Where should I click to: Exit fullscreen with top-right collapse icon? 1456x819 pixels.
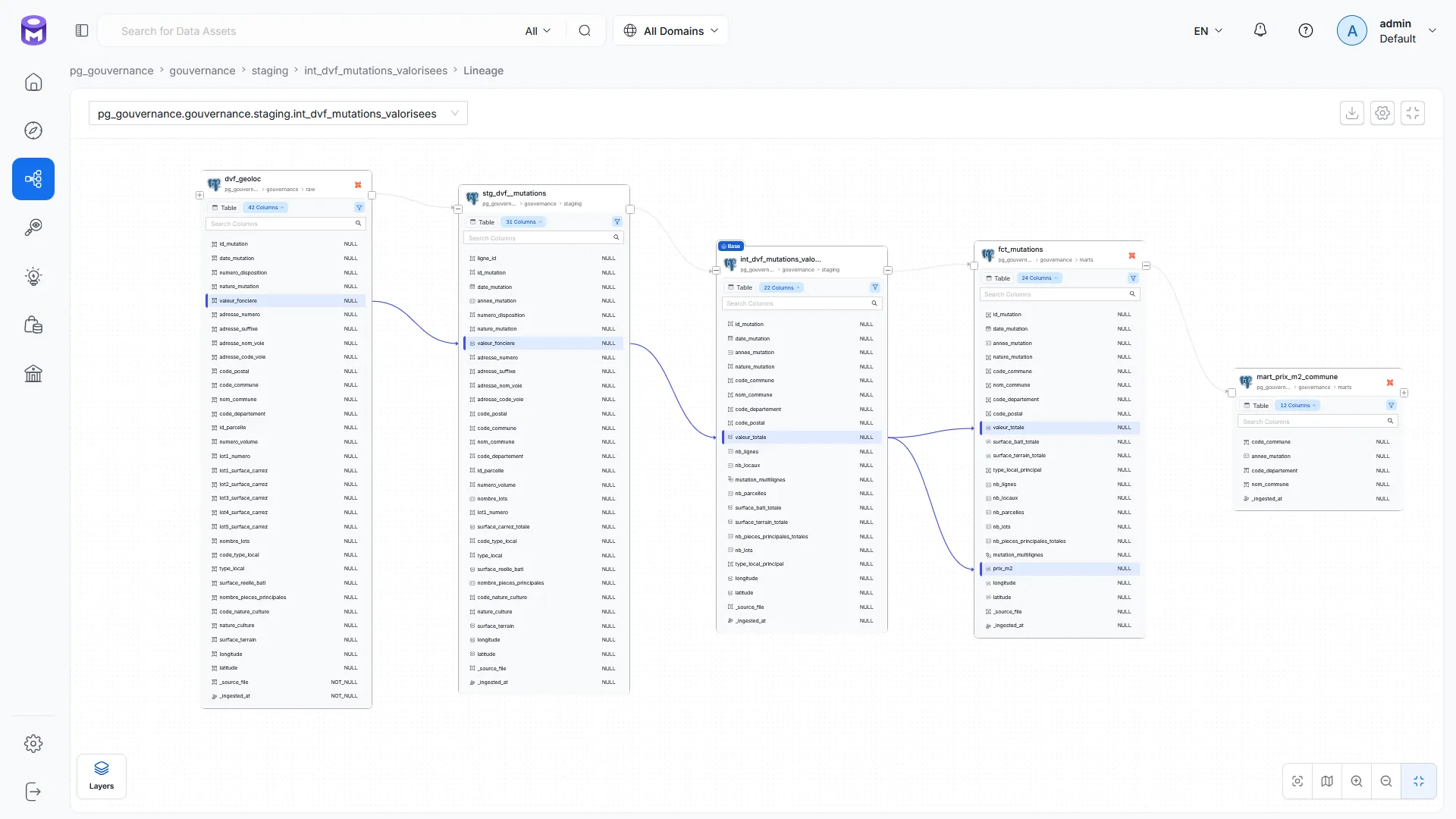1413,113
